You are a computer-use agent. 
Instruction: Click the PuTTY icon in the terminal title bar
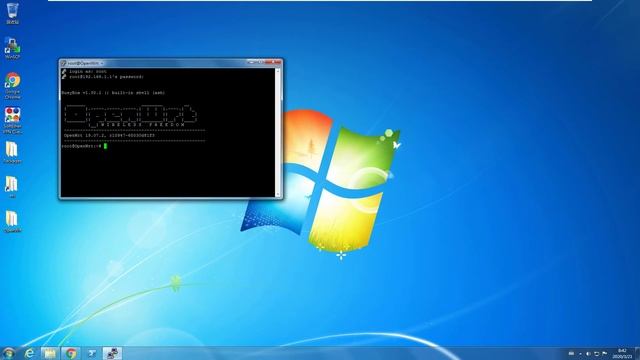(x=63, y=63)
